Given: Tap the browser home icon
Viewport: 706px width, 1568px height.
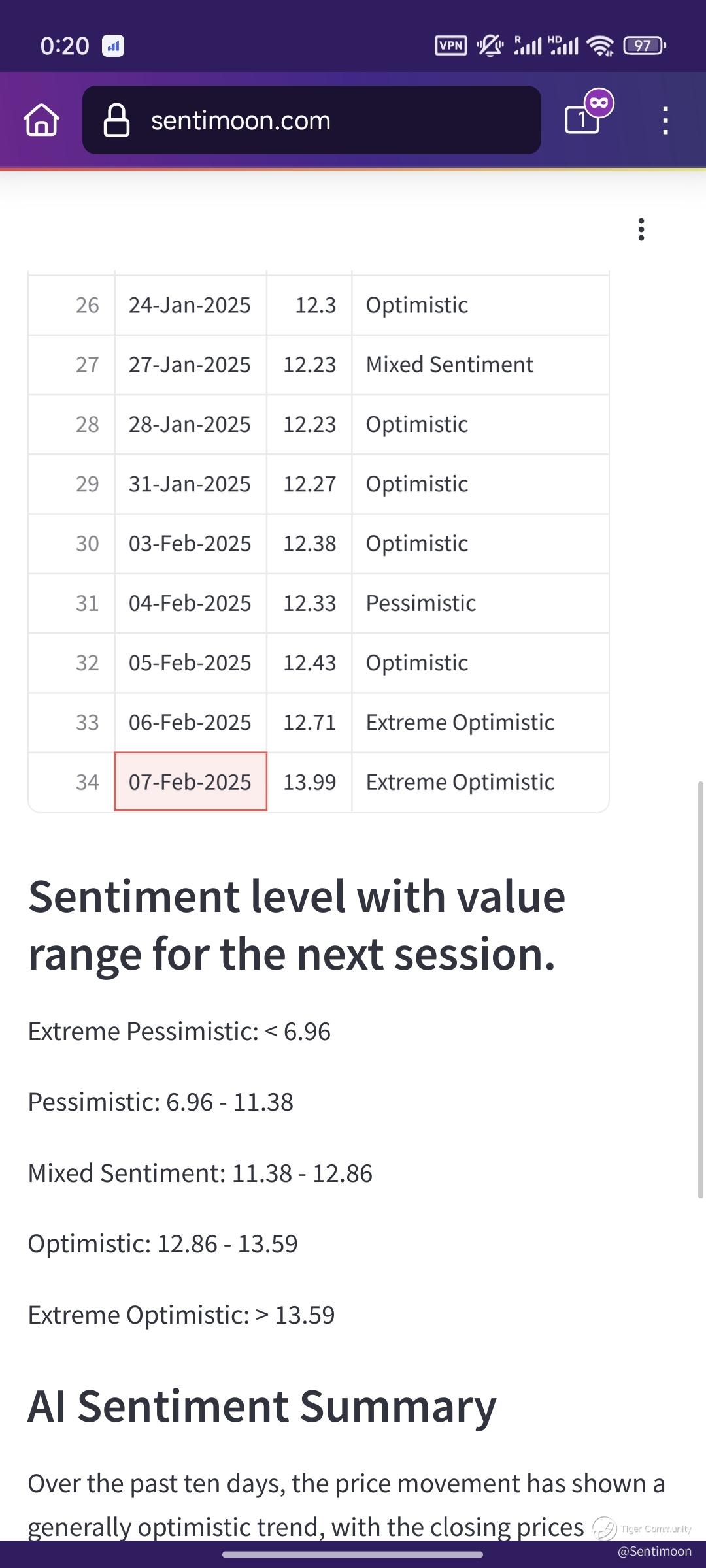Looking at the screenshot, I should (42, 120).
